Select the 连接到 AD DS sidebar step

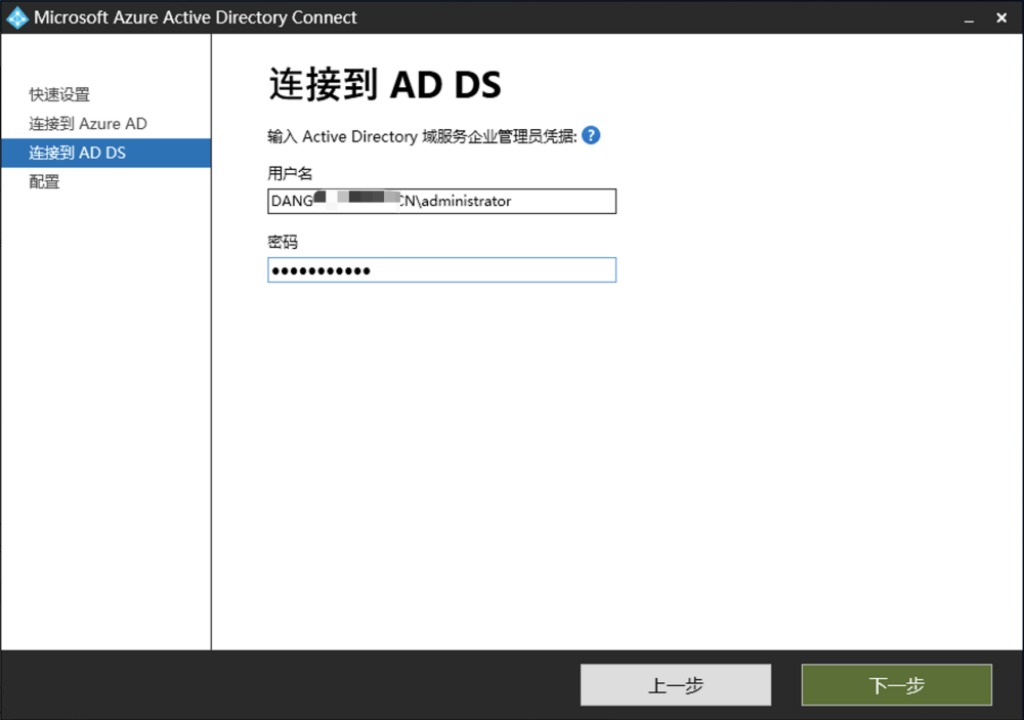pos(106,153)
